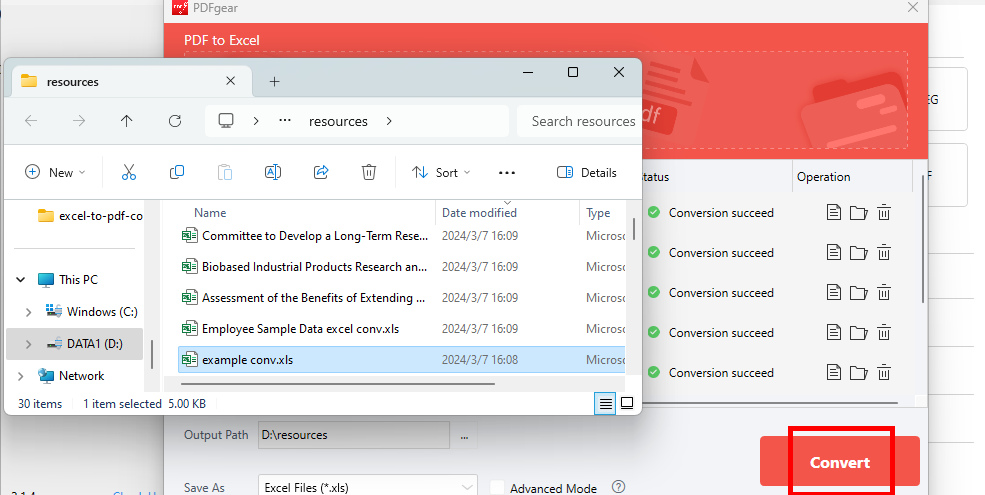Screen dimensions: 985x495
Task: Switch Explorer to details list view icon
Action: [605, 403]
